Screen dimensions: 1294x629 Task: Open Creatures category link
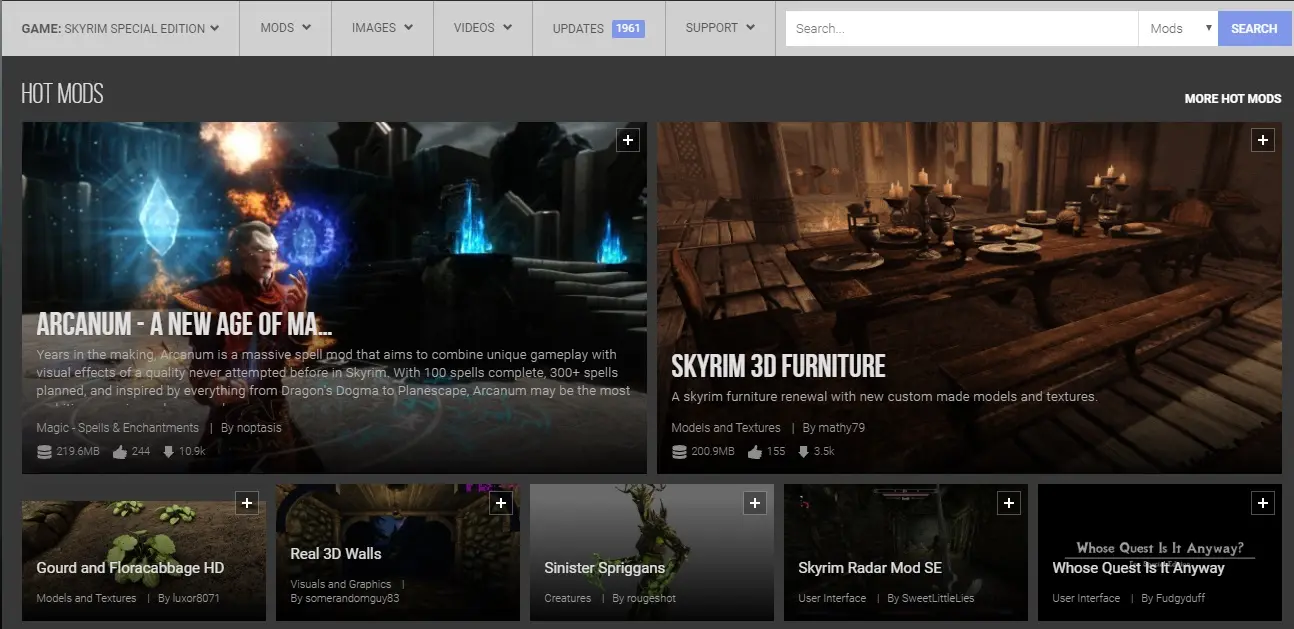[567, 598]
